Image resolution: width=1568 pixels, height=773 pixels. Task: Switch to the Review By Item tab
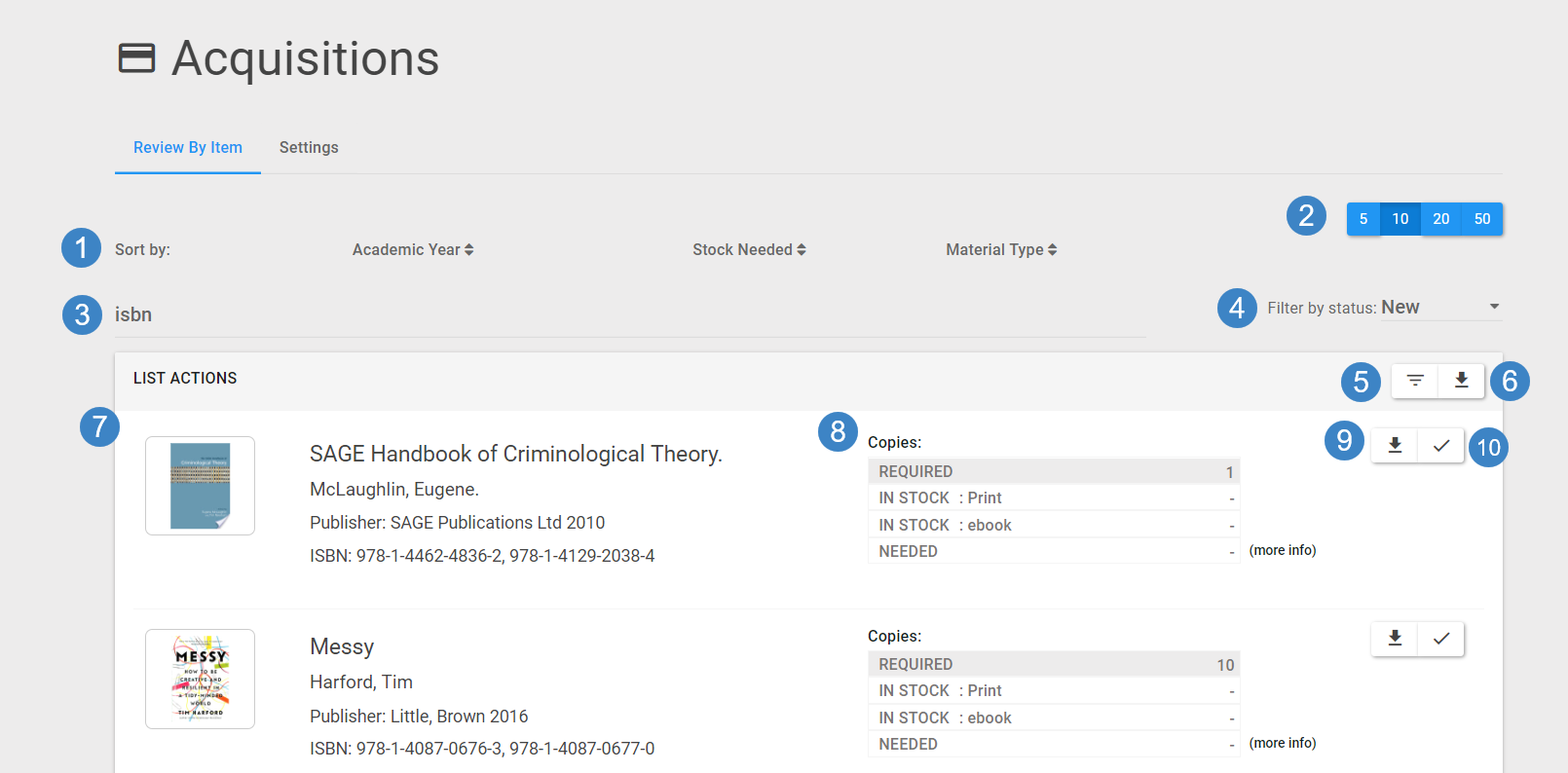coord(188,148)
